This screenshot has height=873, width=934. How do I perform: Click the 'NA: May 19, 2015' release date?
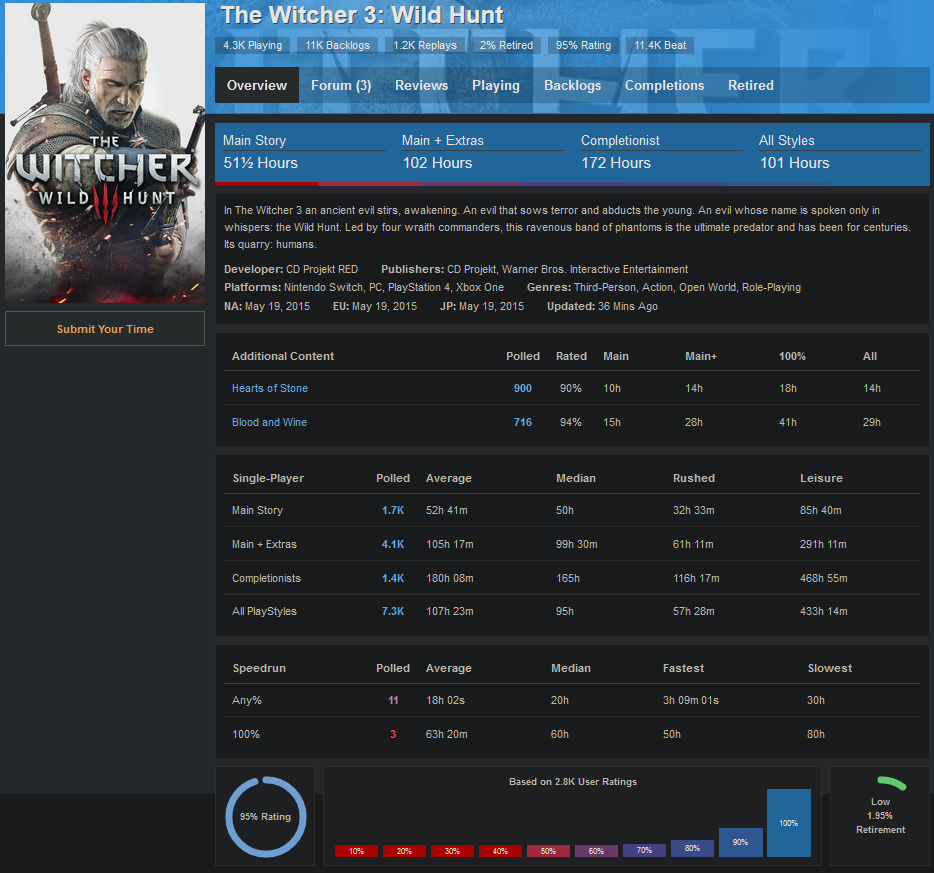point(267,306)
